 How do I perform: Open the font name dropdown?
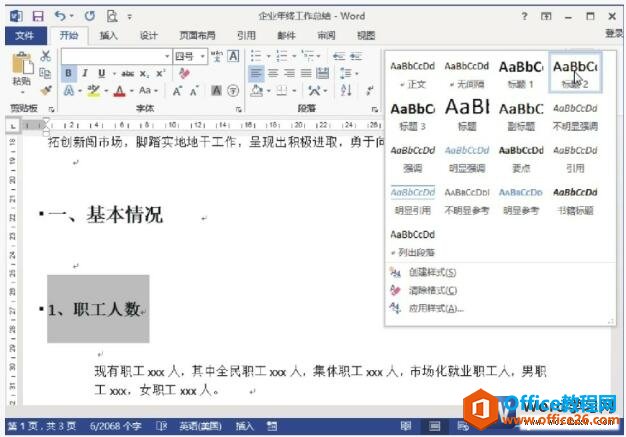(167, 56)
